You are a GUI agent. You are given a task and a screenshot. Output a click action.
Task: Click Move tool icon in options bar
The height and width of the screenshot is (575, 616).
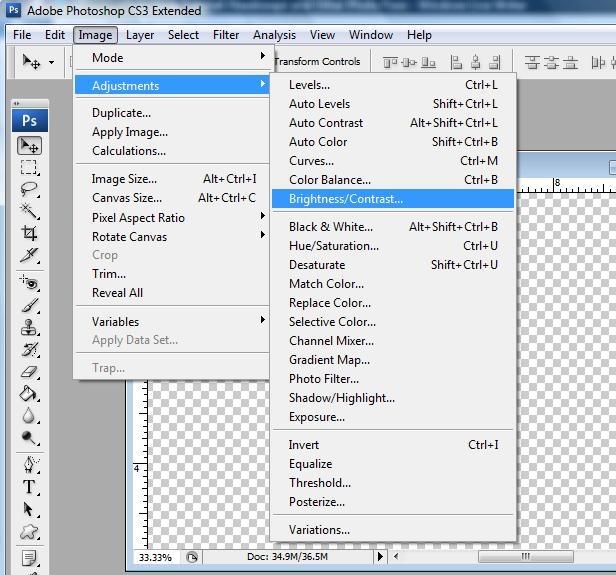(31, 62)
